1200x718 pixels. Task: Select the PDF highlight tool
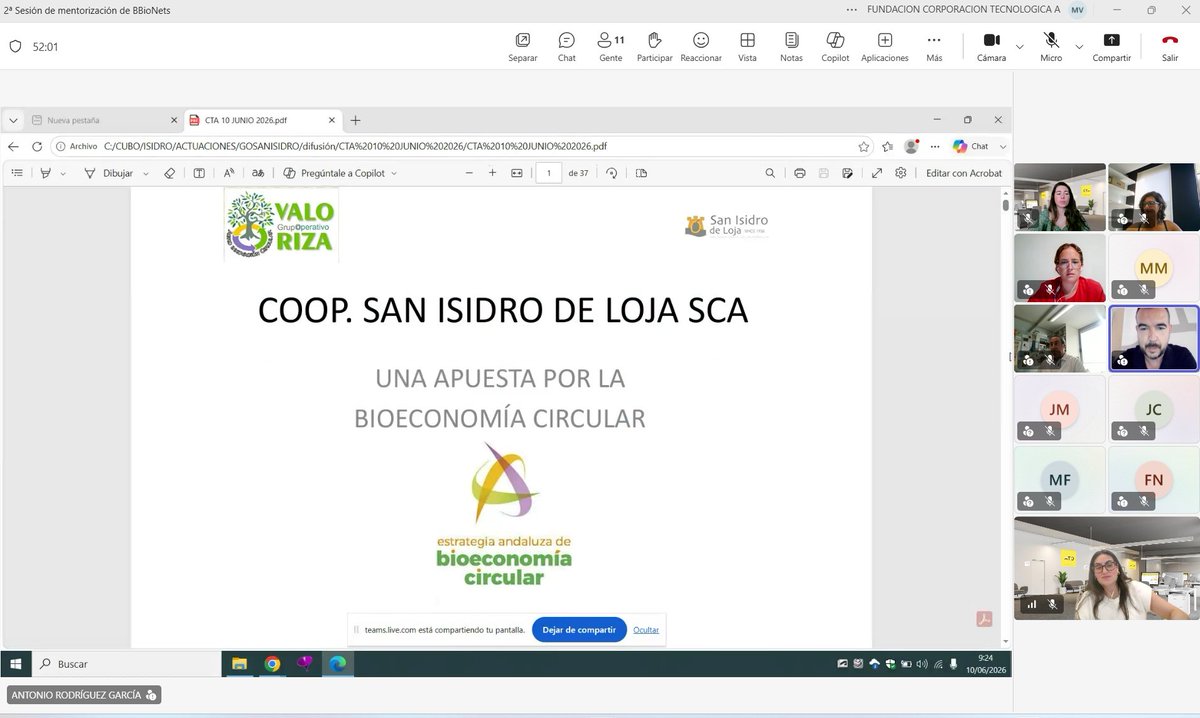[45, 173]
